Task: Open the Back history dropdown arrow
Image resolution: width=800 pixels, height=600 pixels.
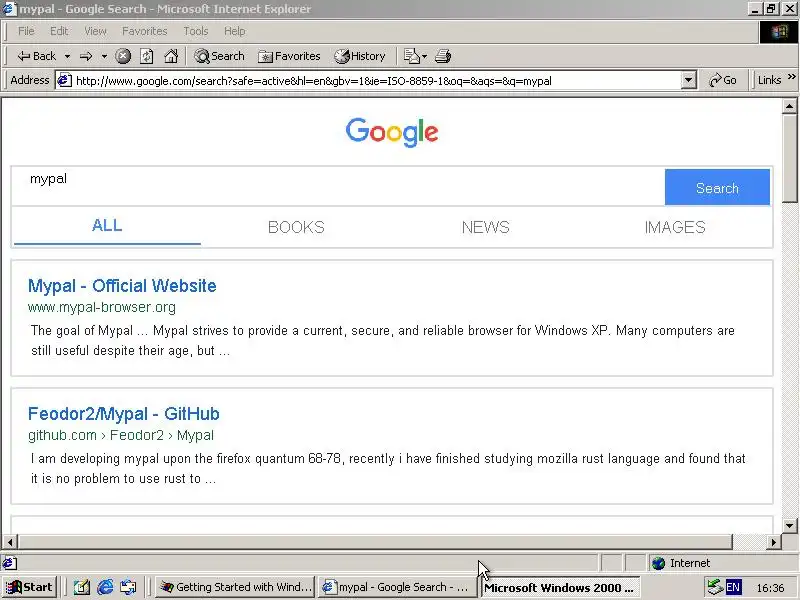Action: 67,56
